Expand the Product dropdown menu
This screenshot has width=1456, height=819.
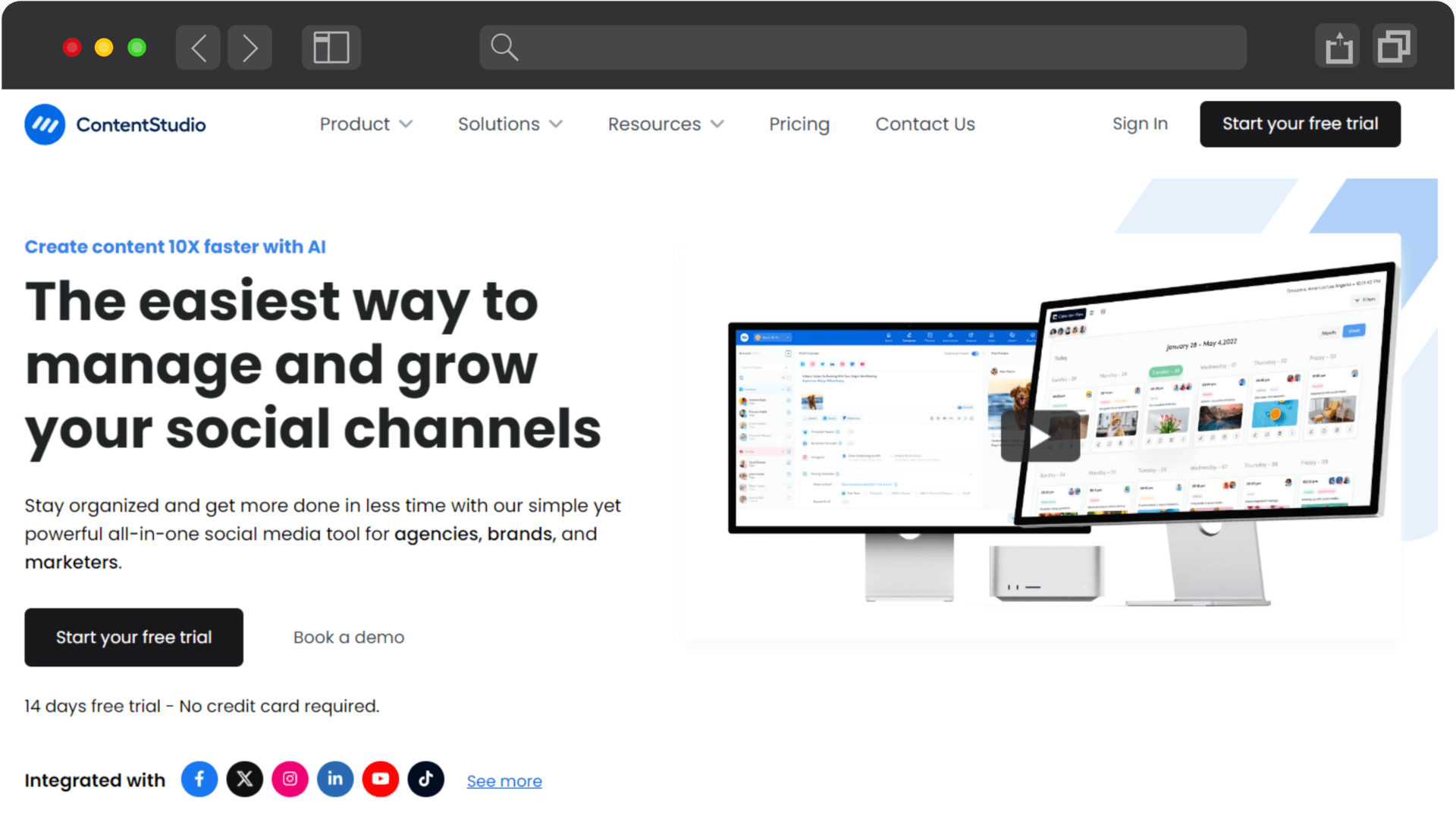[x=366, y=124]
